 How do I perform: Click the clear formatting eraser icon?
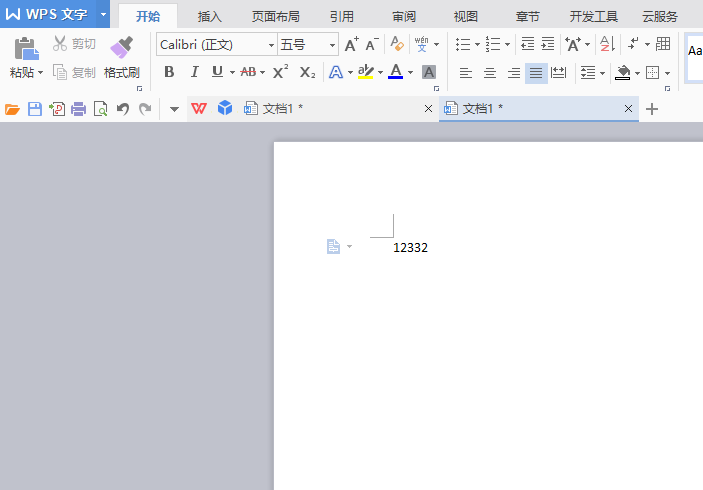point(397,44)
